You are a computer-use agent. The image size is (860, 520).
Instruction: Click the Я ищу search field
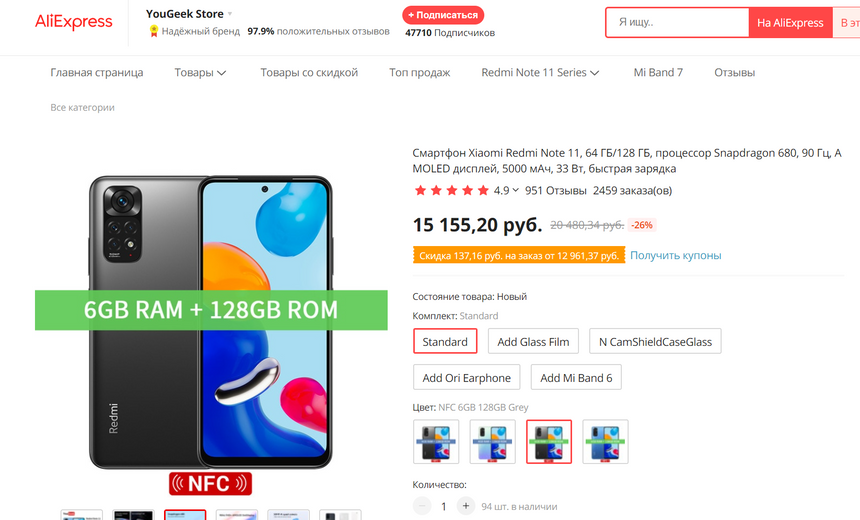pyautogui.click(x=678, y=22)
